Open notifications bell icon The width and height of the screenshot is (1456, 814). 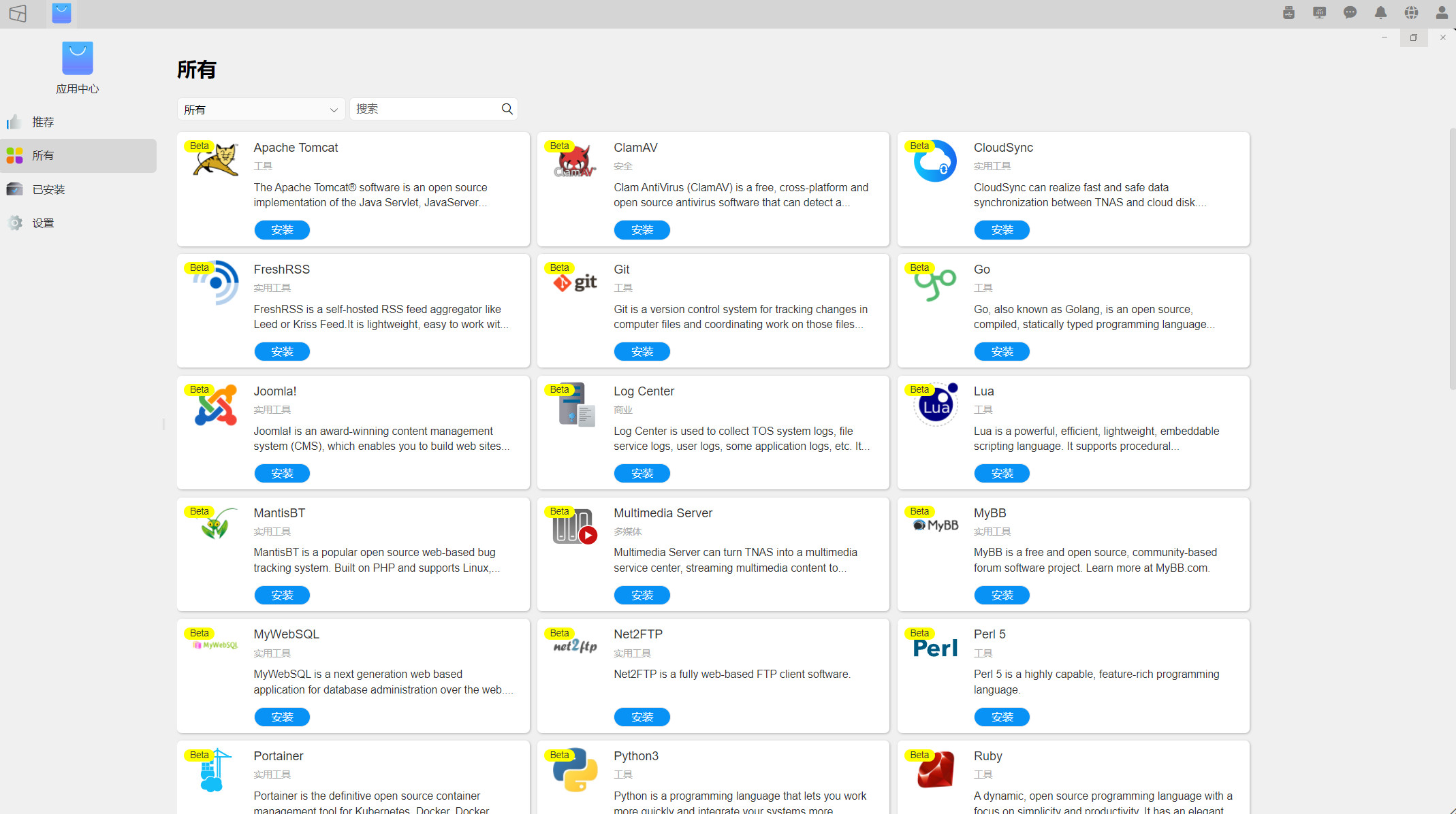pyautogui.click(x=1380, y=12)
